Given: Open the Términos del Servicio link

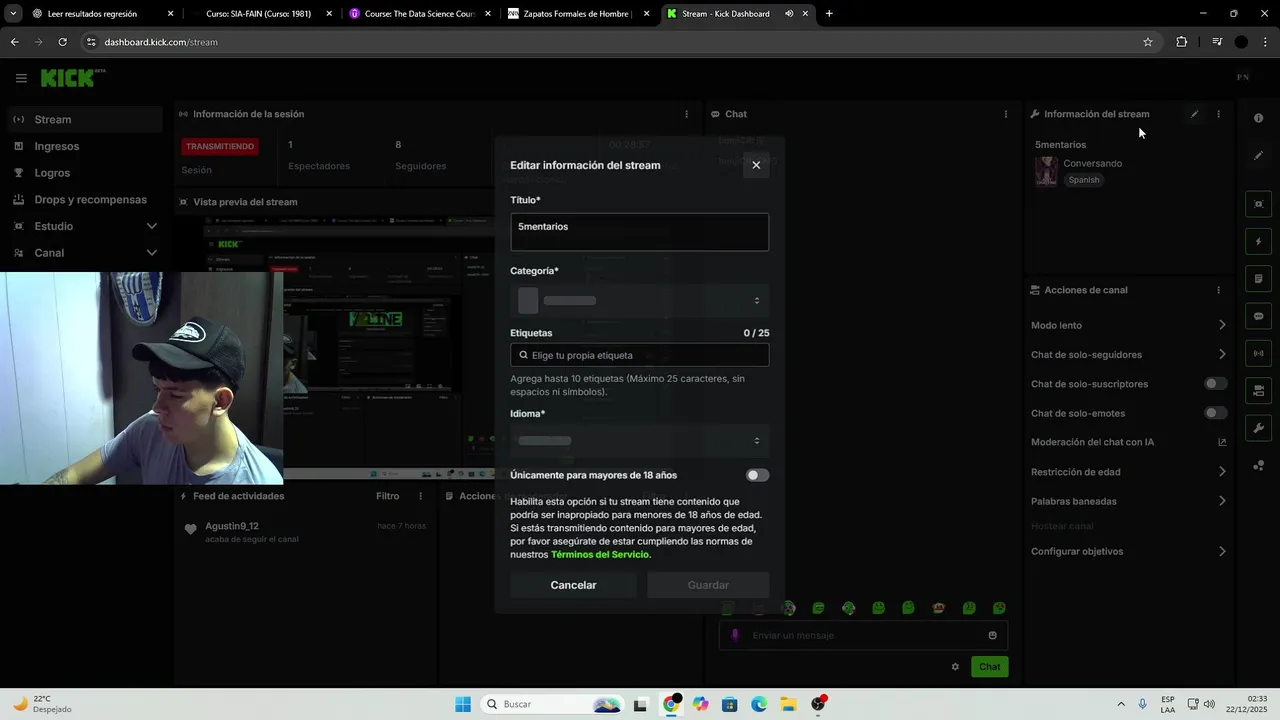Looking at the screenshot, I should [600, 554].
